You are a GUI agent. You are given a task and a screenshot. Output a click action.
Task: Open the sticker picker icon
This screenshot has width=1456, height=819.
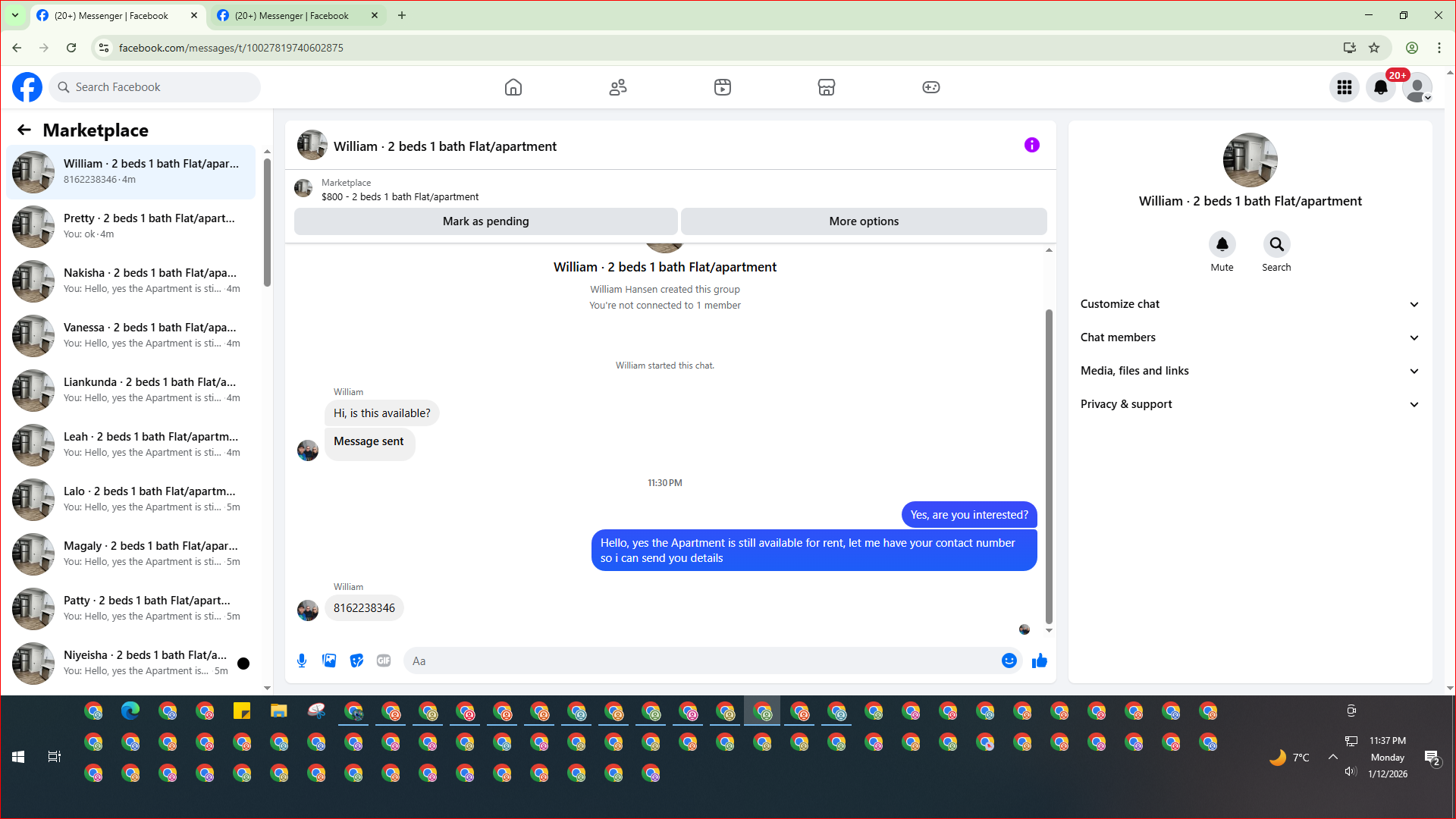point(356,661)
